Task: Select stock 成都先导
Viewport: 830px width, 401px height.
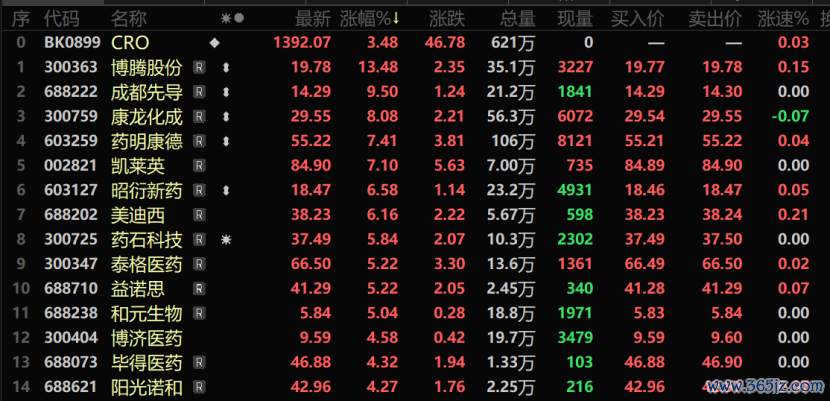Action: pyautogui.click(x=147, y=92)
